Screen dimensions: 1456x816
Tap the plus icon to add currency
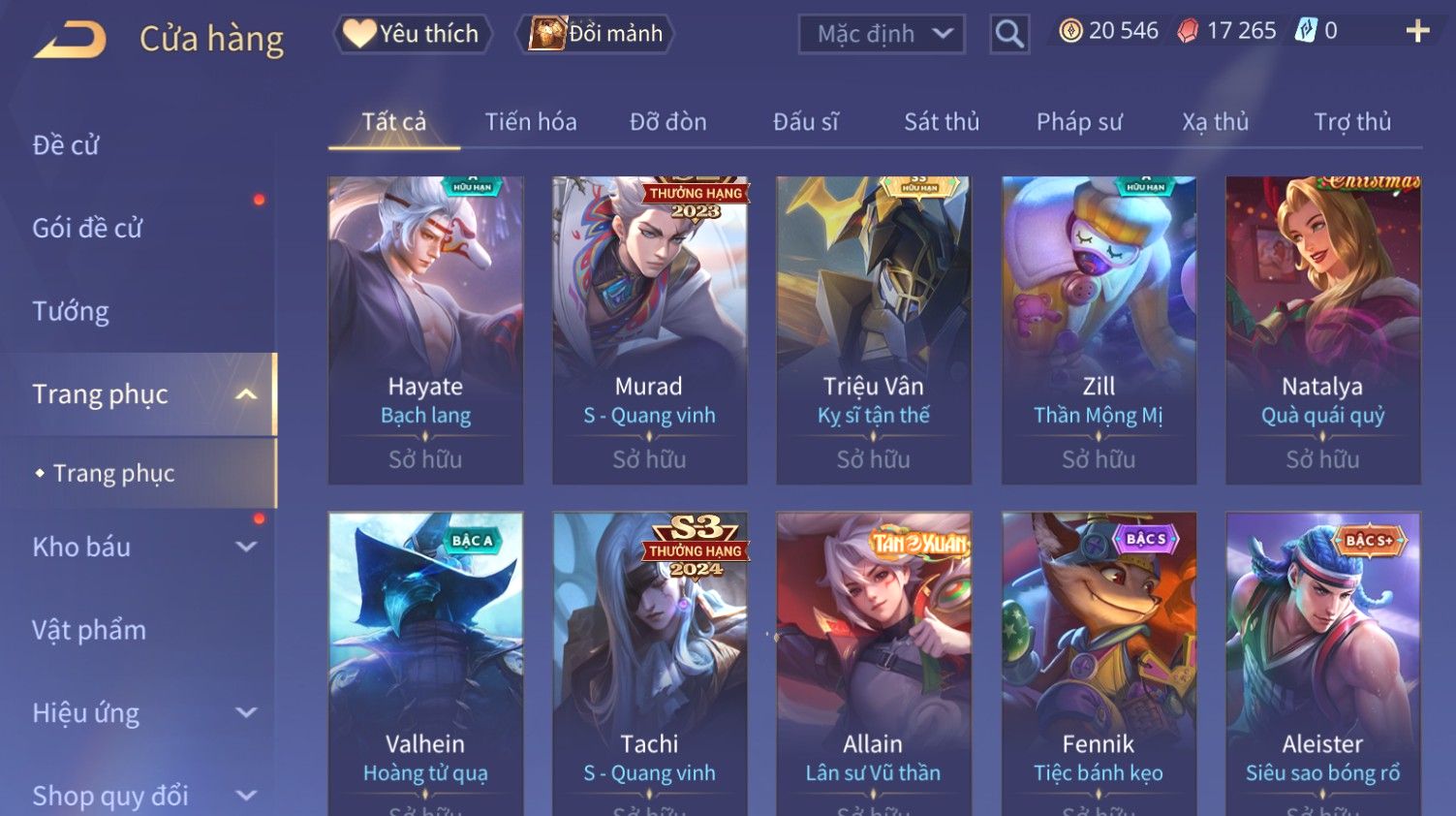(x=1417, y=31)
